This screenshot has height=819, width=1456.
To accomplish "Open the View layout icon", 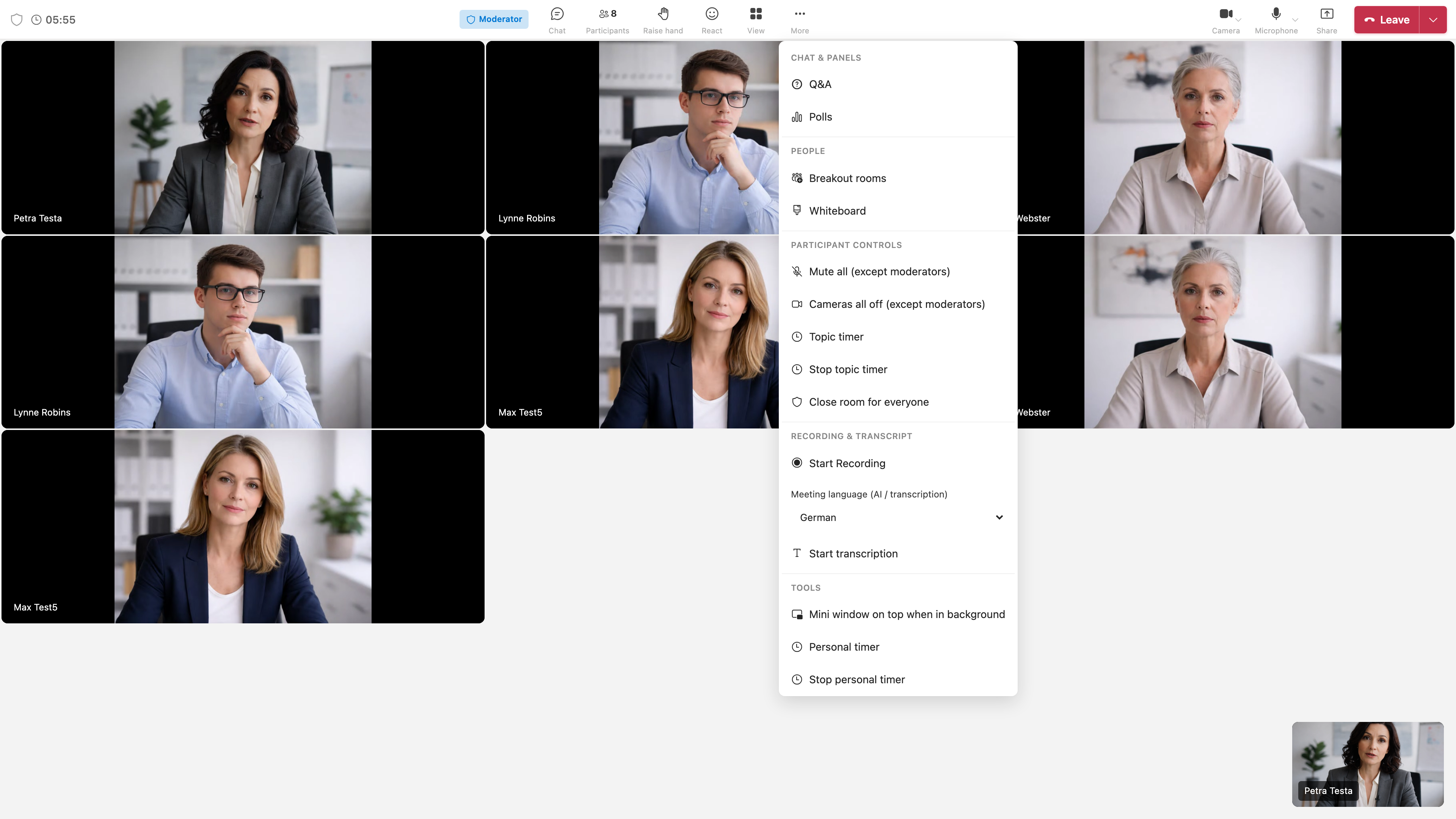I will click(756, 14).
